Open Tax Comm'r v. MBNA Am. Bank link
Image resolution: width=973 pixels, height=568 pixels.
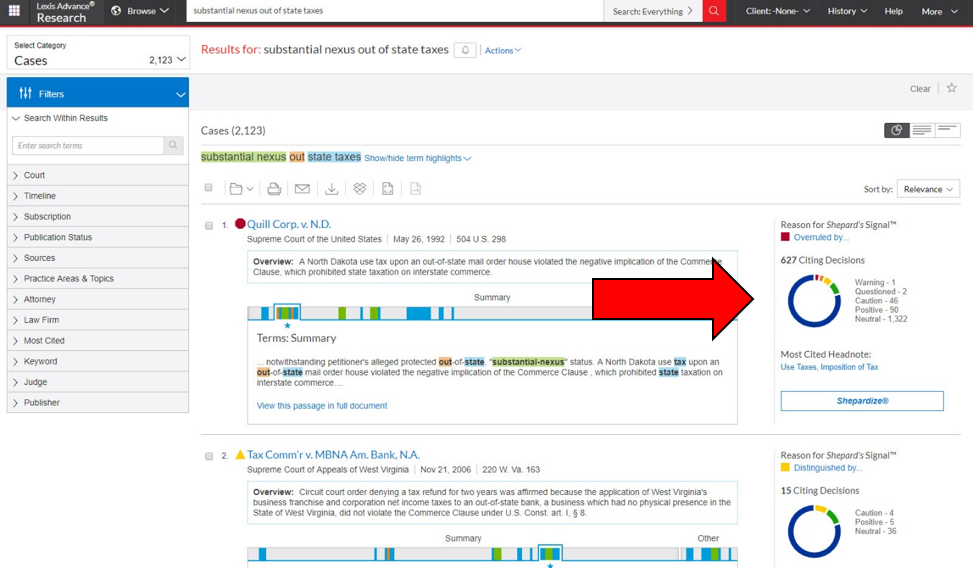(x=333, y=454)
